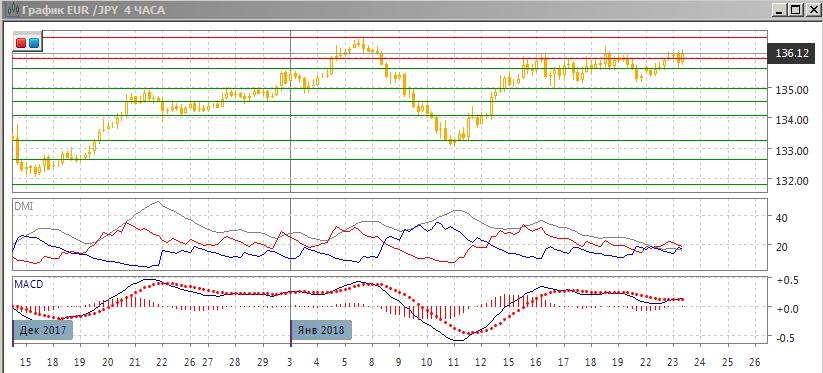823x373 pixels.
Task: Click the MACD indicator label
Action: (29, 284)
